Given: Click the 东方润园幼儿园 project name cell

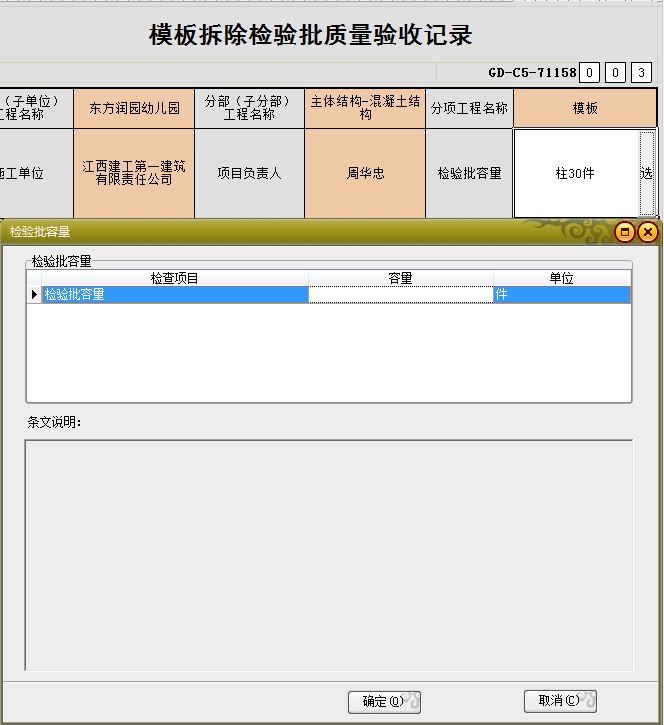Looking at the screenshot, I should pyautogui.click(x=134, y=108).
